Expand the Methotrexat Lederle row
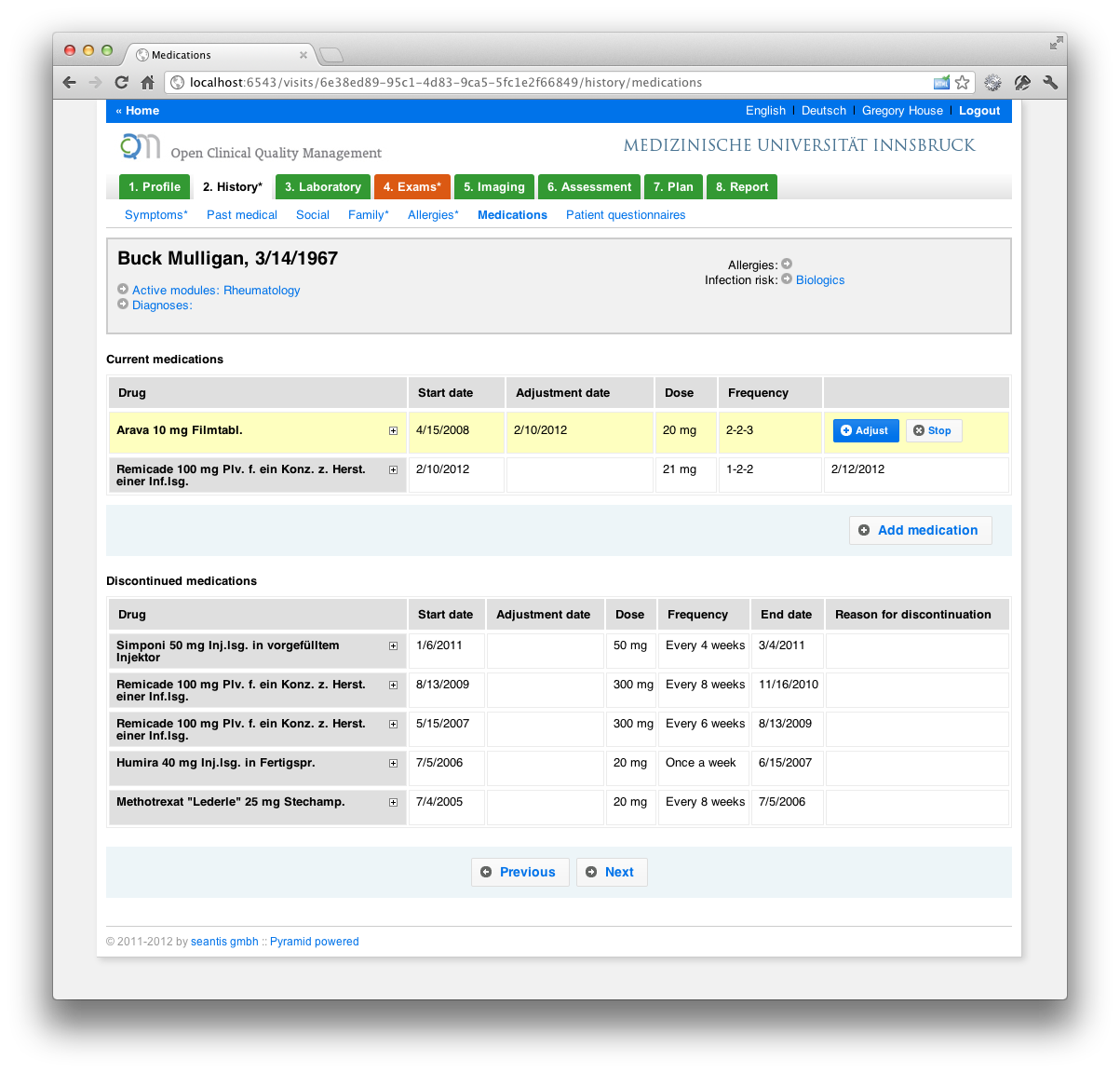 pos(393,802)
